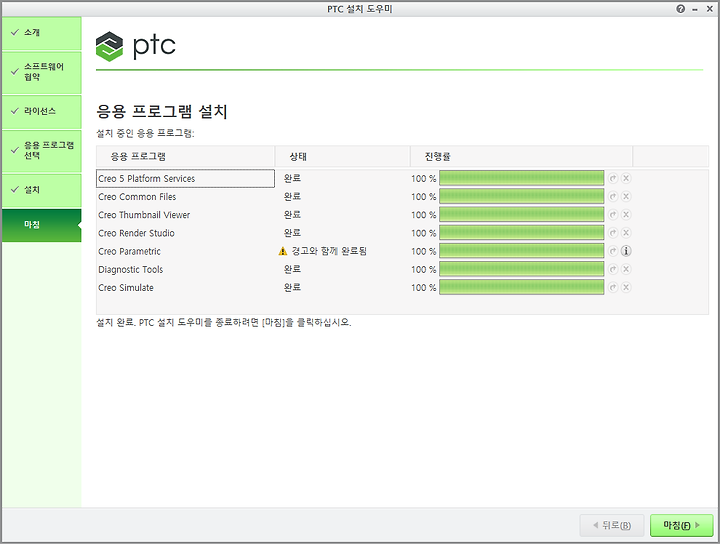Click cancel icon for Creo Common Files

click(626, 196)
